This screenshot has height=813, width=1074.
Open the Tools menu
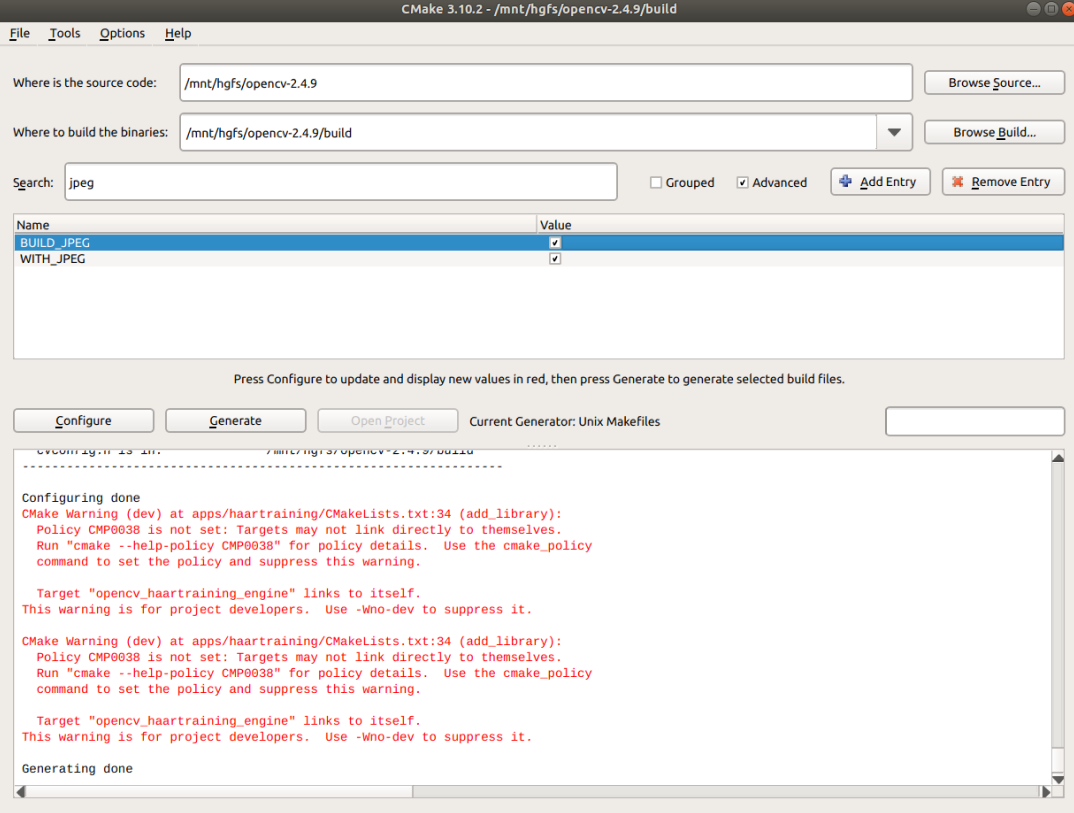[64, 33]
